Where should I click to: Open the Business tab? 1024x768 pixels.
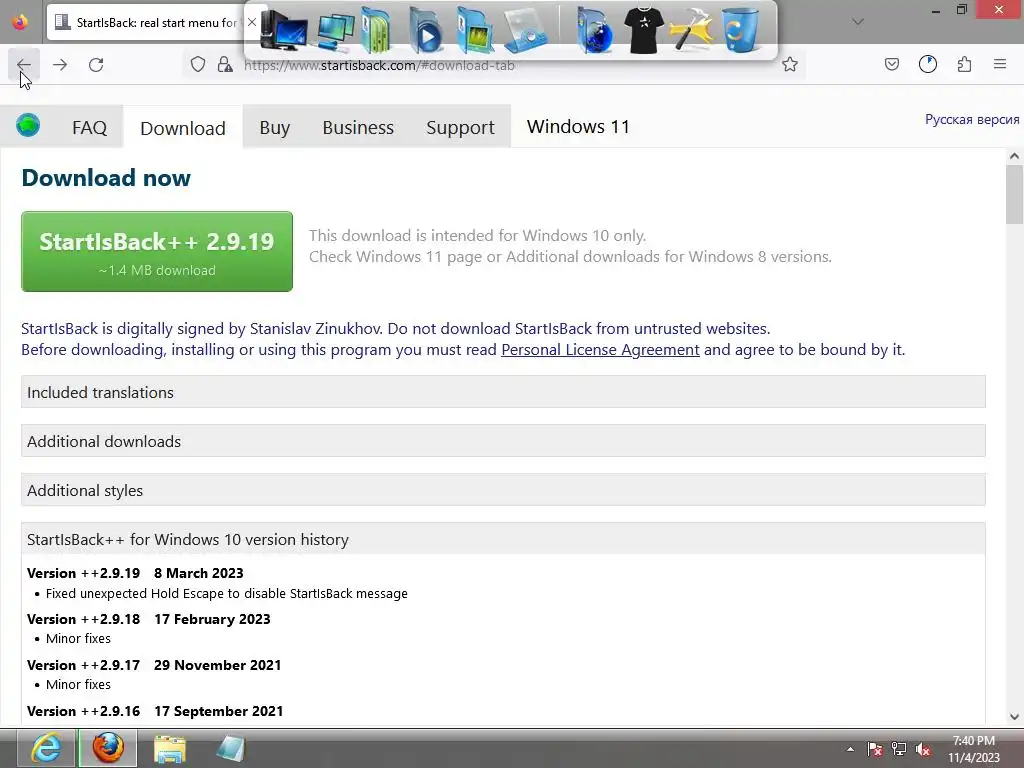coord(358,127)
